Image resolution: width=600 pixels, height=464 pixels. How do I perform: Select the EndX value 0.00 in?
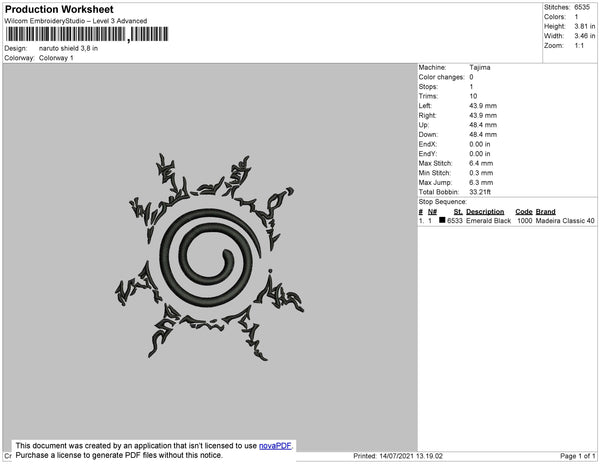[480, 144]
